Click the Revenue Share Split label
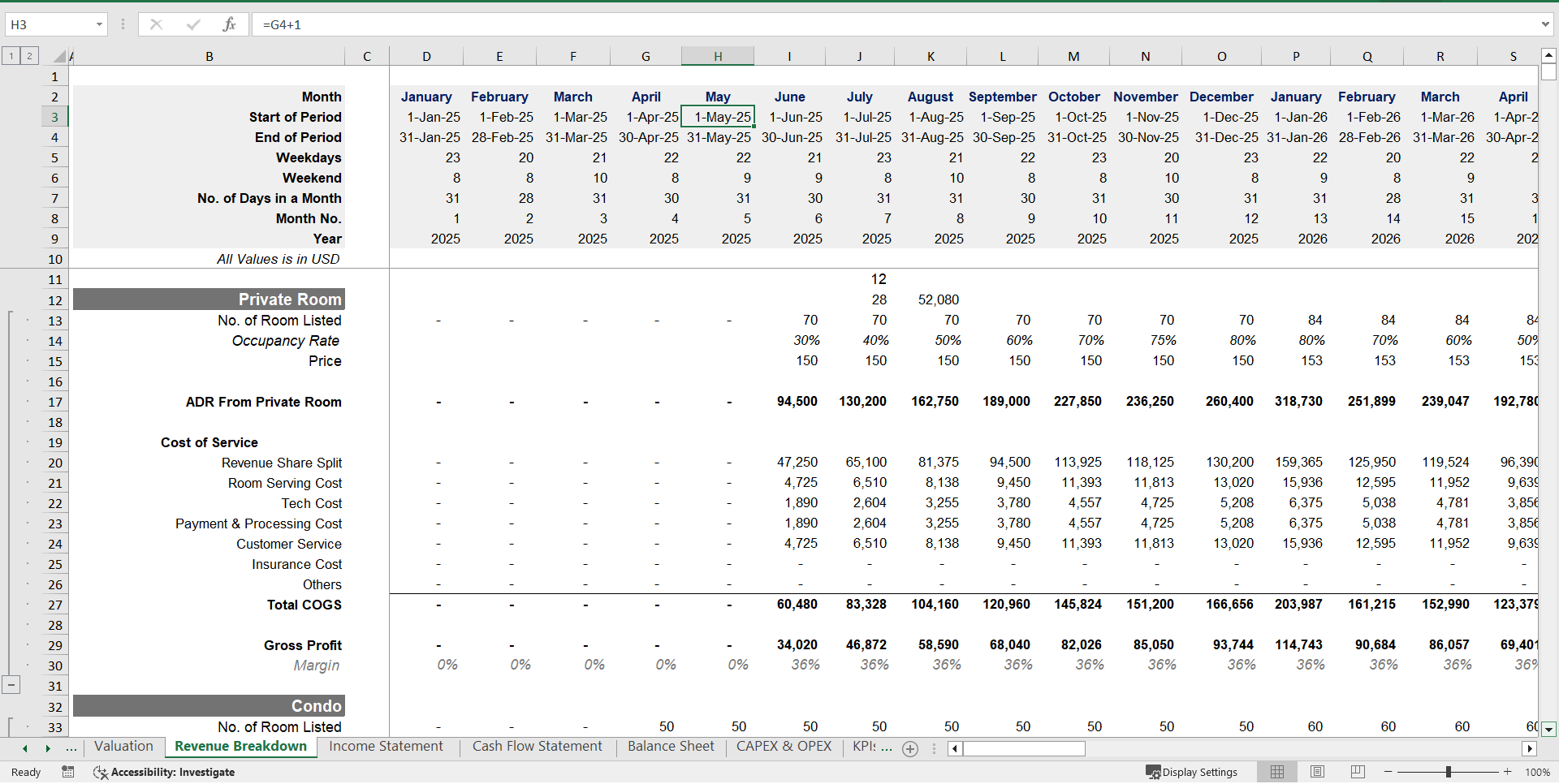Viewport: 1559px width, 784px height. [x=282, y=463]
